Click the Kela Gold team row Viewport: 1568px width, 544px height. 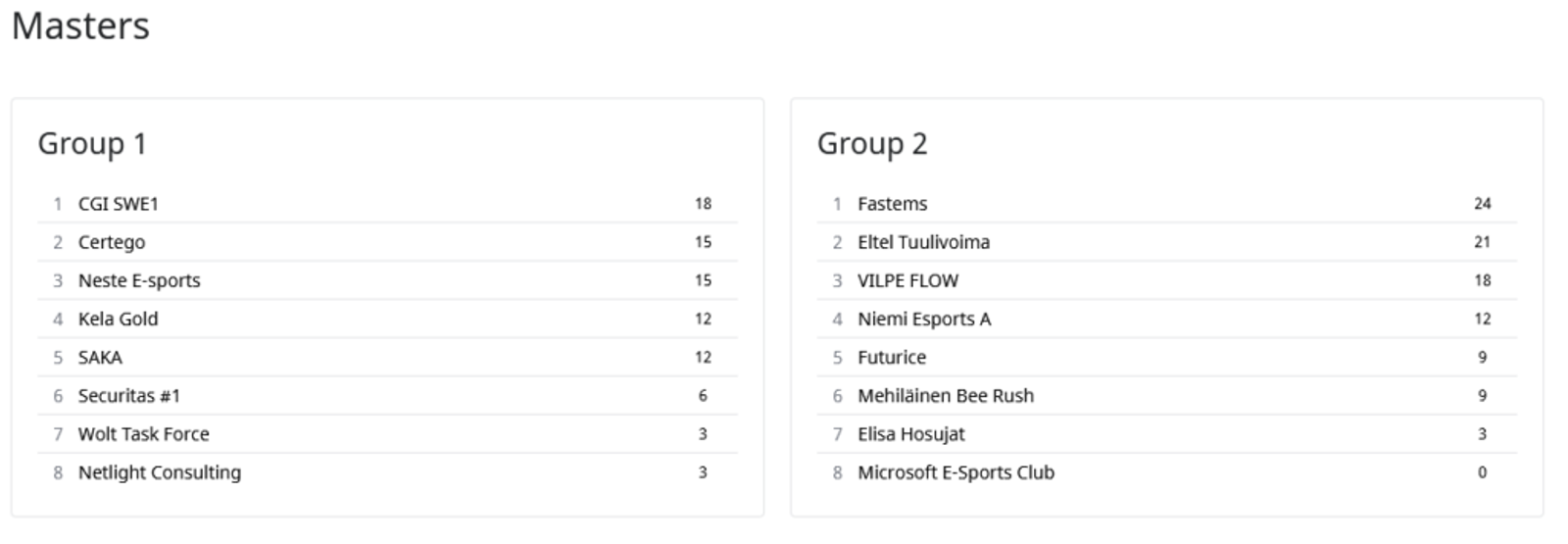click(x=118, y=319)
